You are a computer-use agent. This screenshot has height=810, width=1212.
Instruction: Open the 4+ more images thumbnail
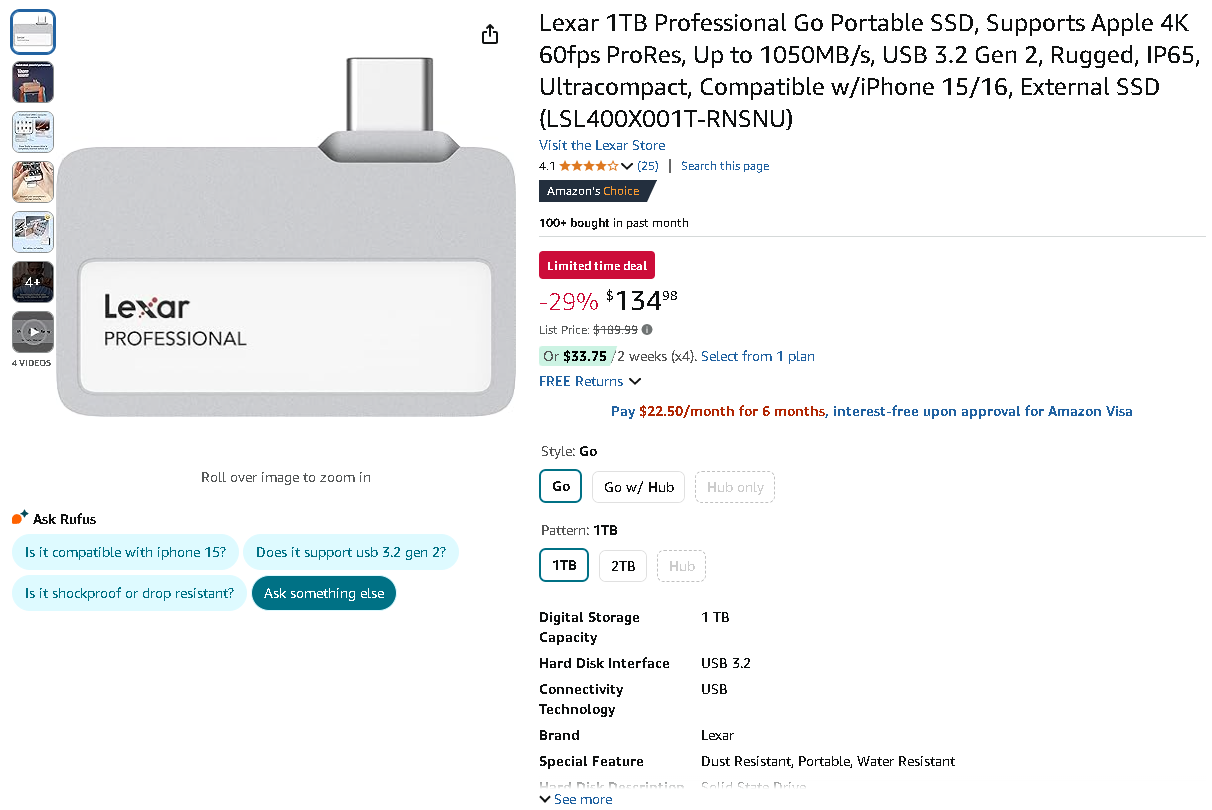point(33,282)
